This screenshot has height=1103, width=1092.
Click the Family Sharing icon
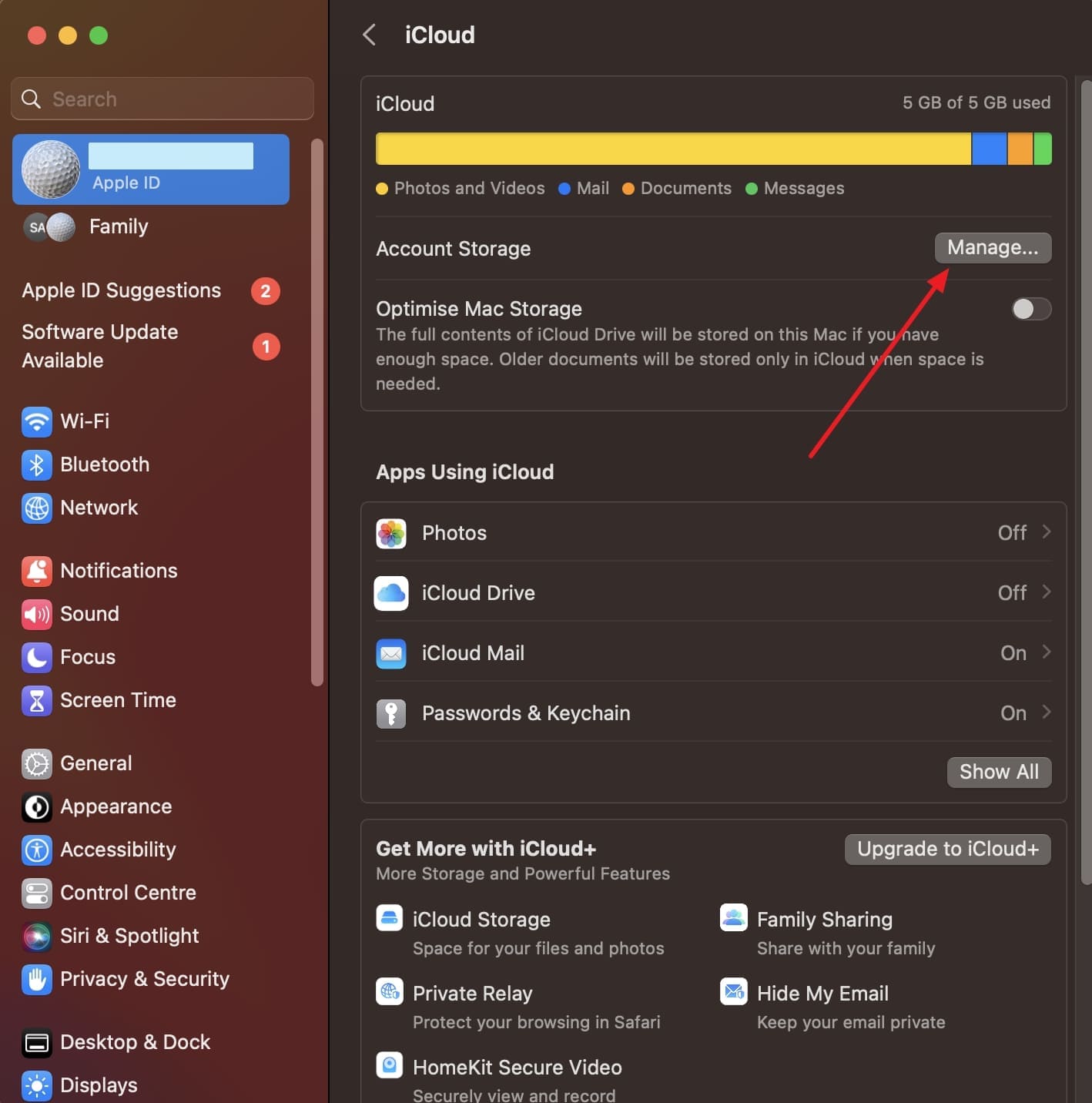[x=734, y=917]
